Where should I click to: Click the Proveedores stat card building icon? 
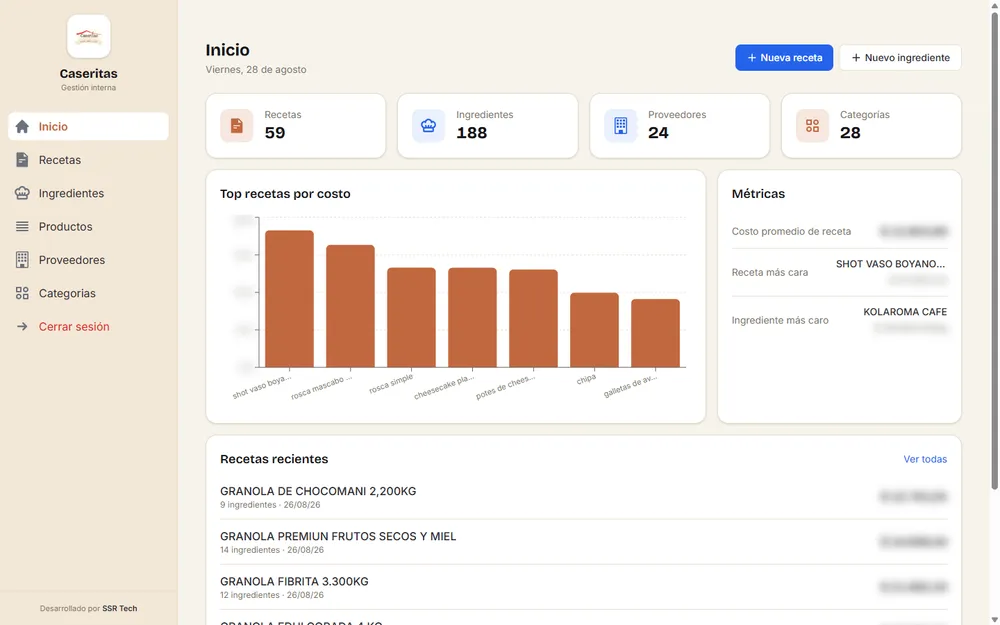coord(621,126)
